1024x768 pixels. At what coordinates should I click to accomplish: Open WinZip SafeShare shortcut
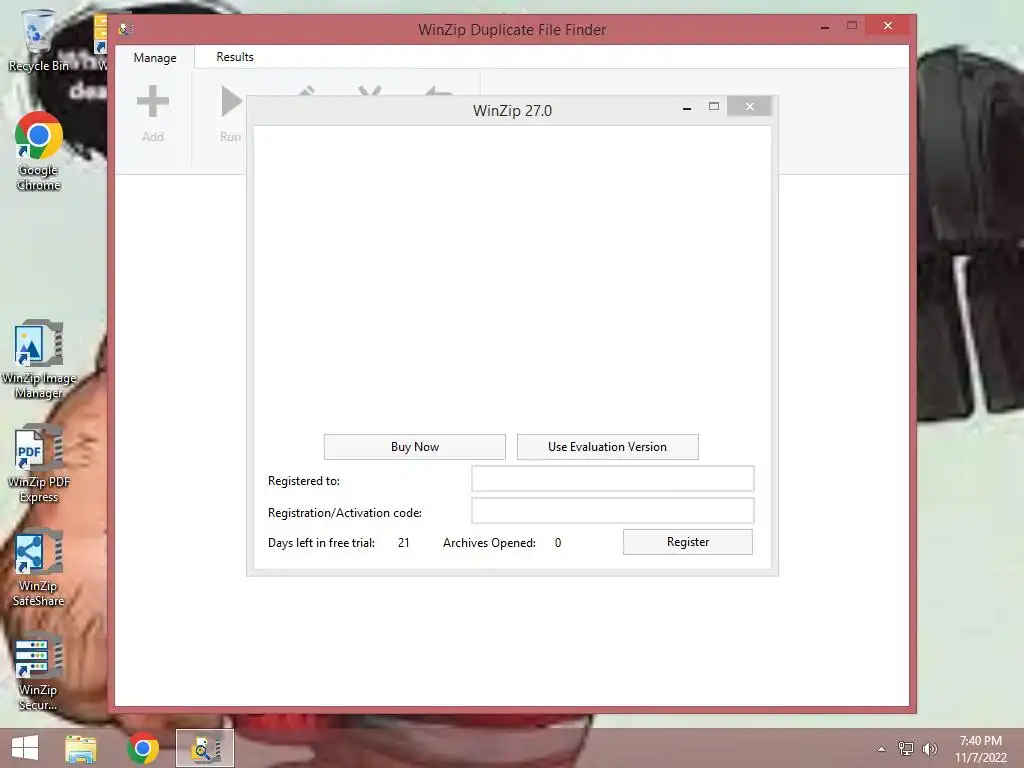point(39,568)
